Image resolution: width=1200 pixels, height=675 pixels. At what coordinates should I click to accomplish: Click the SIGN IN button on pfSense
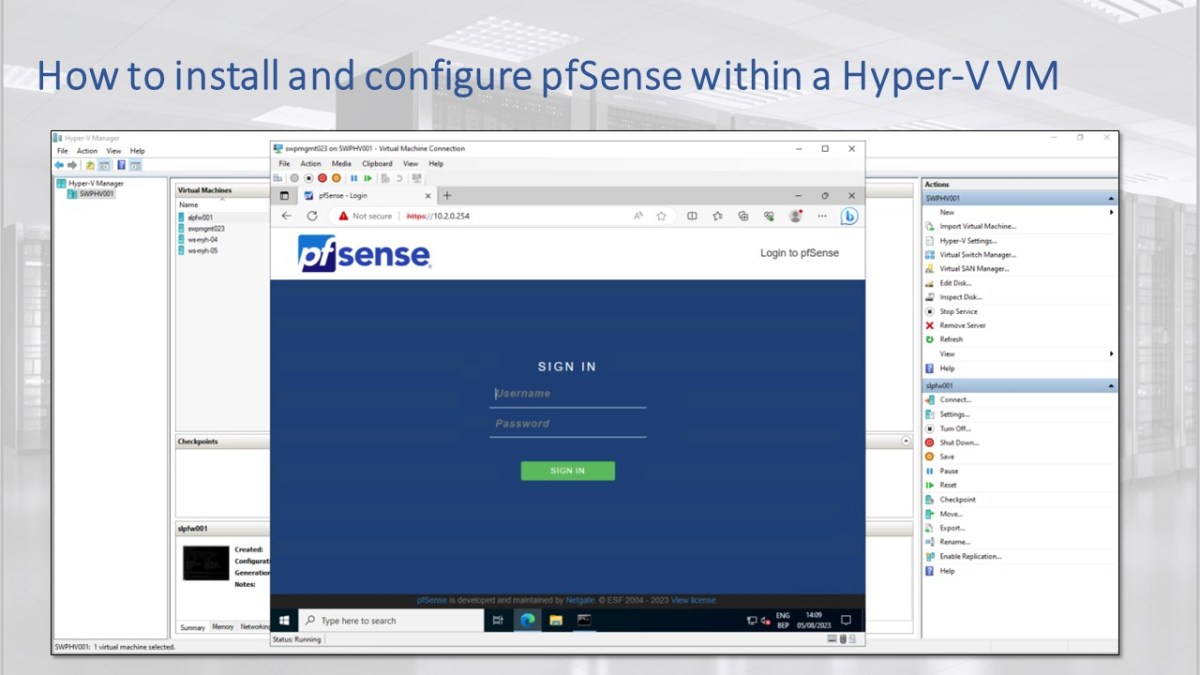[x=567, y=470]
